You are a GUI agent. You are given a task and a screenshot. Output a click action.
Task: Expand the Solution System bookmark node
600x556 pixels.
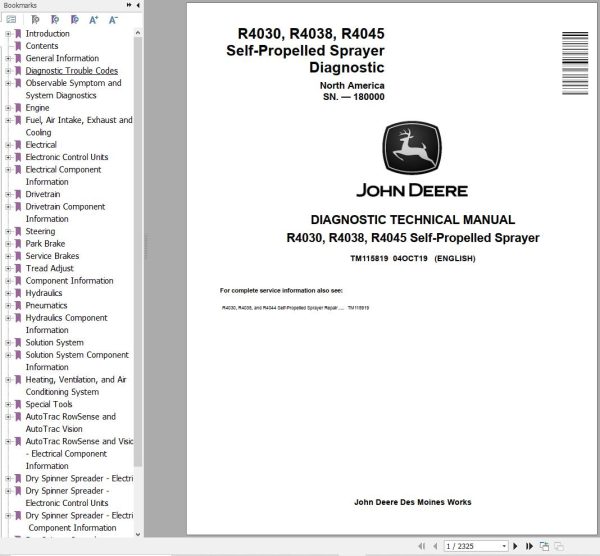[8, 343]
